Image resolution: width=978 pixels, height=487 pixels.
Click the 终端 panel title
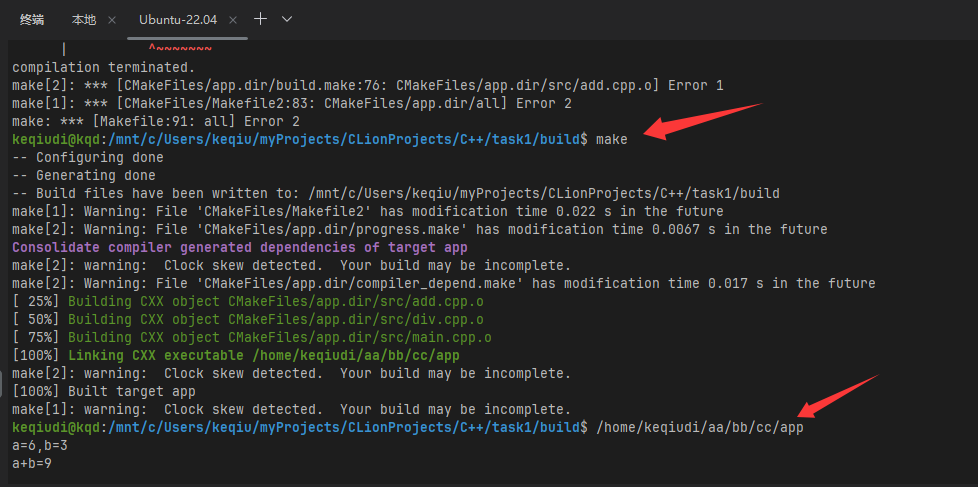(32, 20)
